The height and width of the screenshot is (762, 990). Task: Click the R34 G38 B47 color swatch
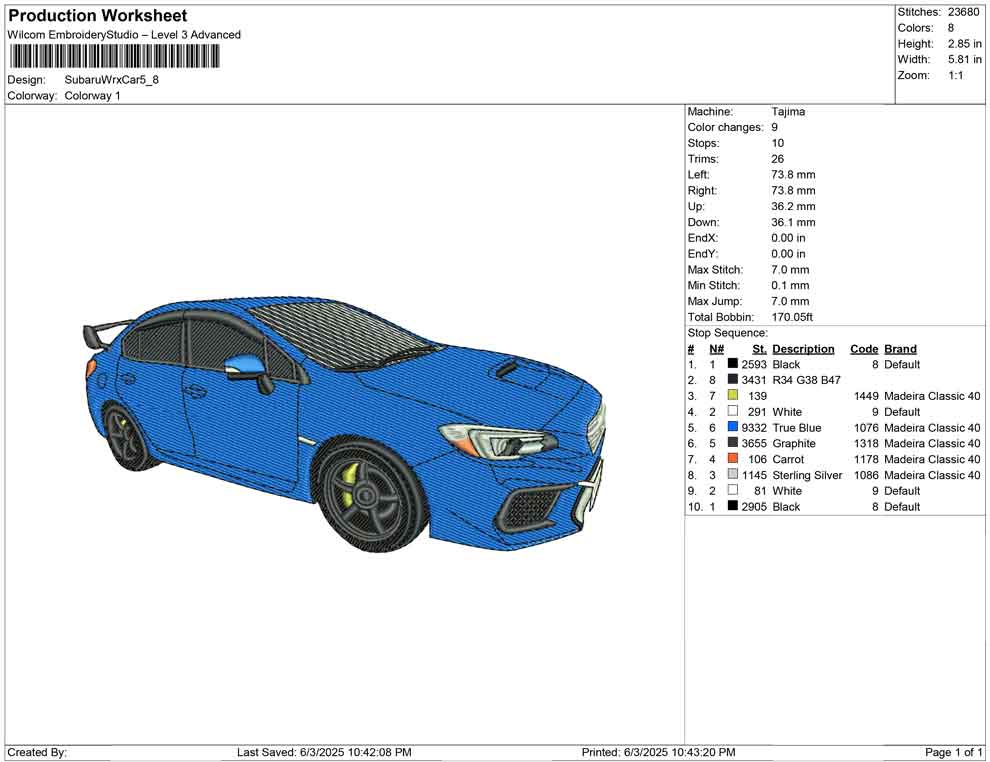pyautogui.click(x=733, y=380)
